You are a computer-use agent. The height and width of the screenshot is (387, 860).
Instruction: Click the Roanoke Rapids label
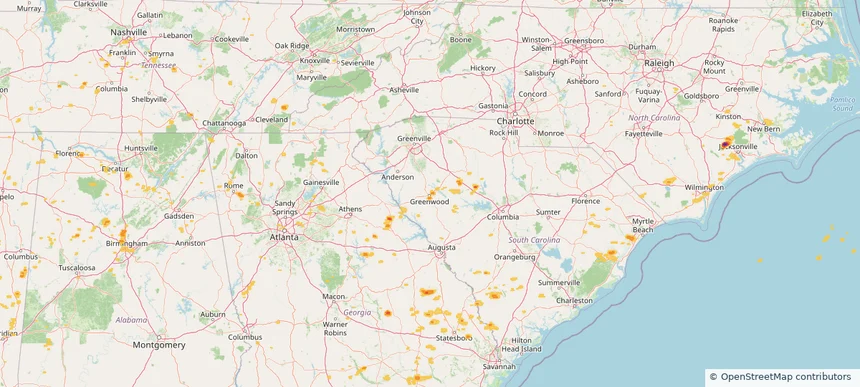coord(723,25)
